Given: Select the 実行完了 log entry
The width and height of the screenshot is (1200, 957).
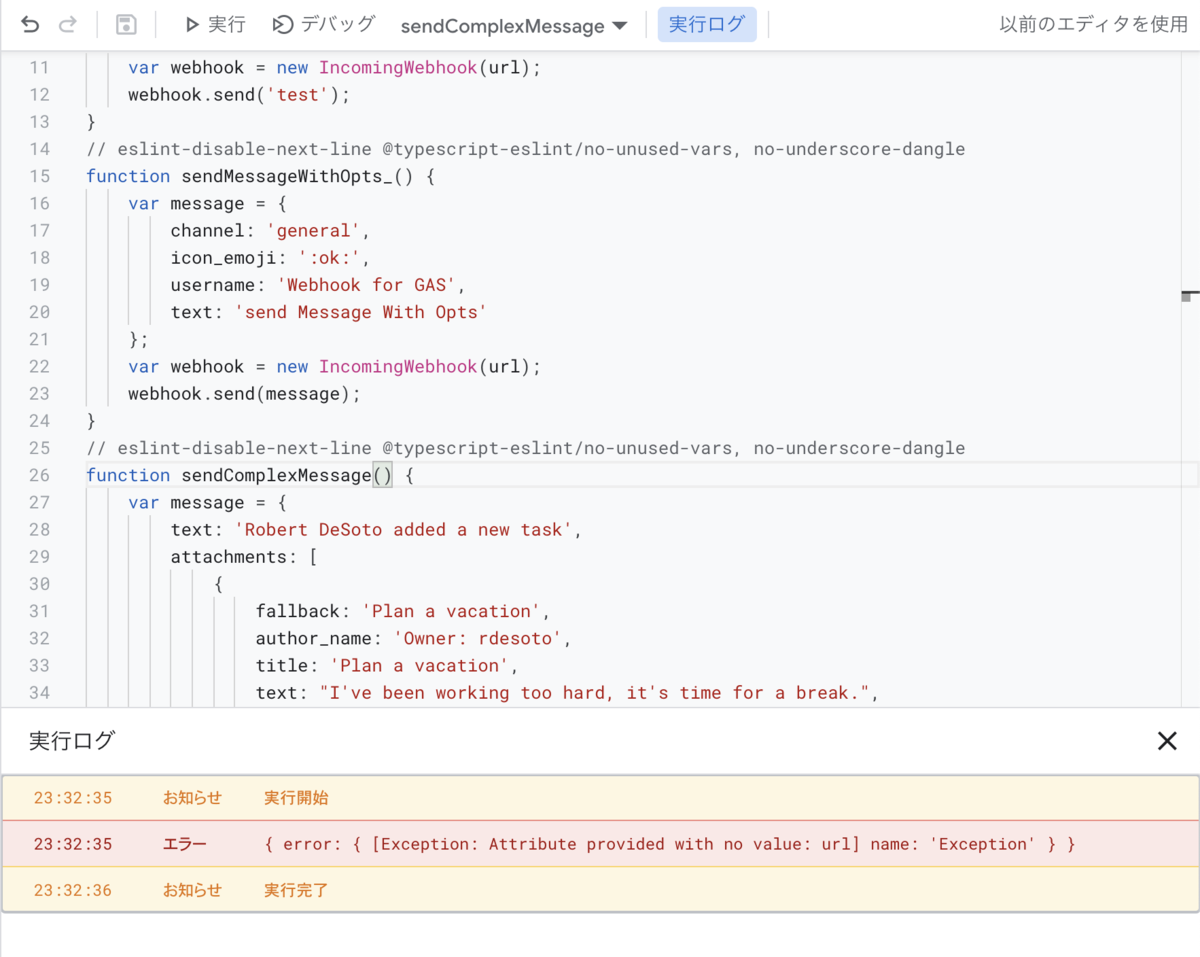Looking at the screenshot, I should click(296, 890).
